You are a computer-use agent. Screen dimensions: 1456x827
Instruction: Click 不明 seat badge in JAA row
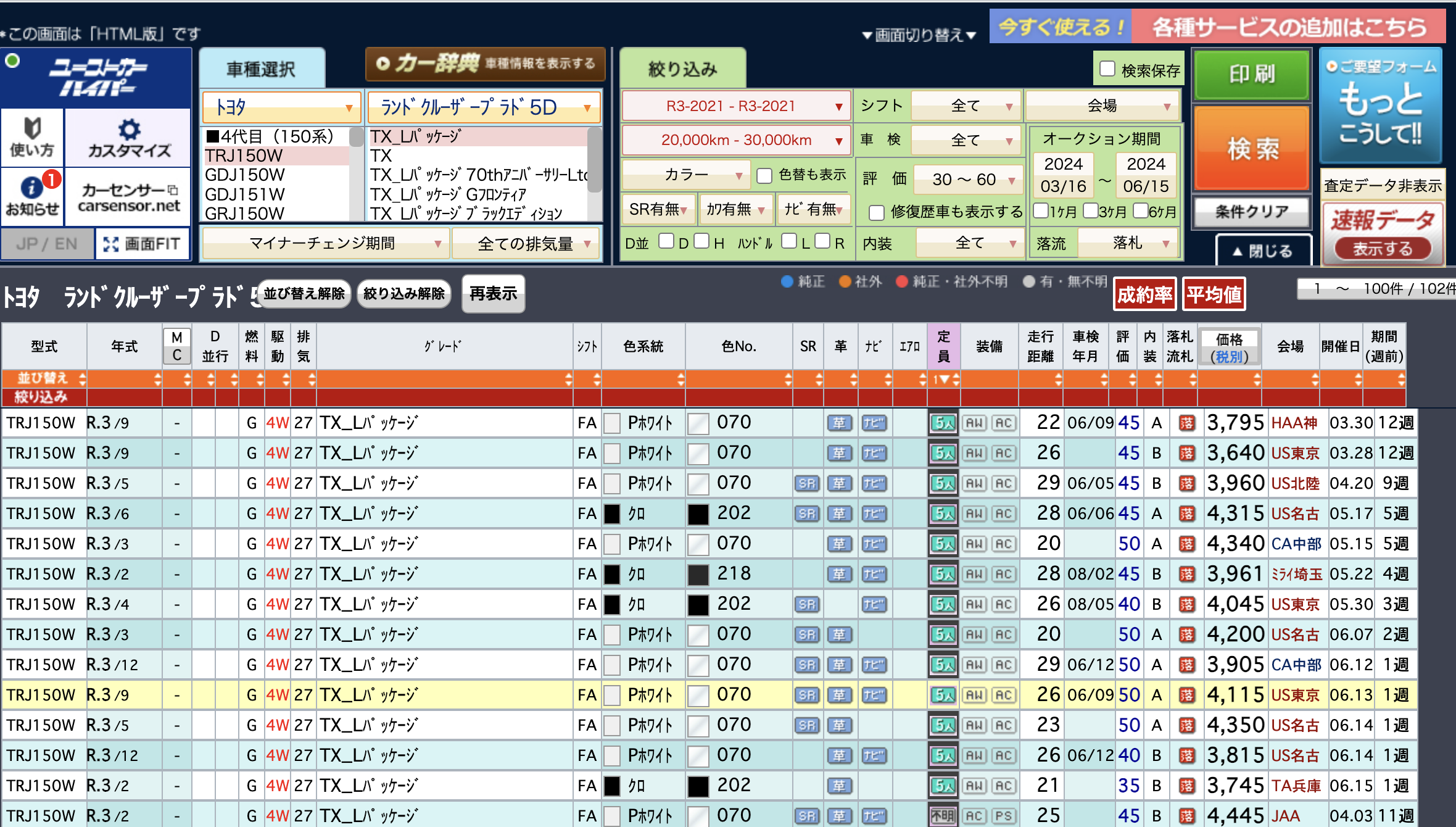[x=943, y=816]
